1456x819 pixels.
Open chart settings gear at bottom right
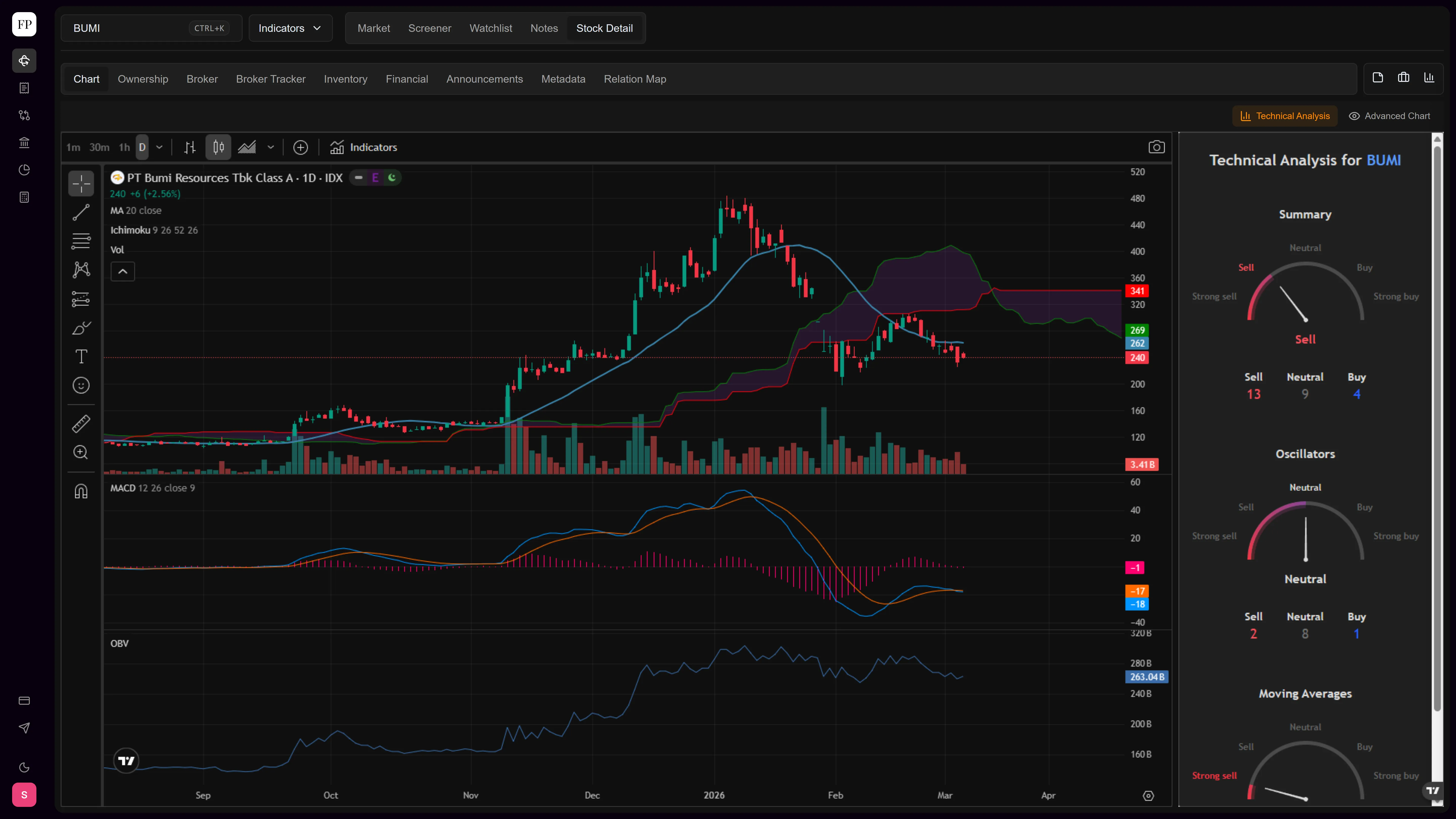pos(1148,796)
